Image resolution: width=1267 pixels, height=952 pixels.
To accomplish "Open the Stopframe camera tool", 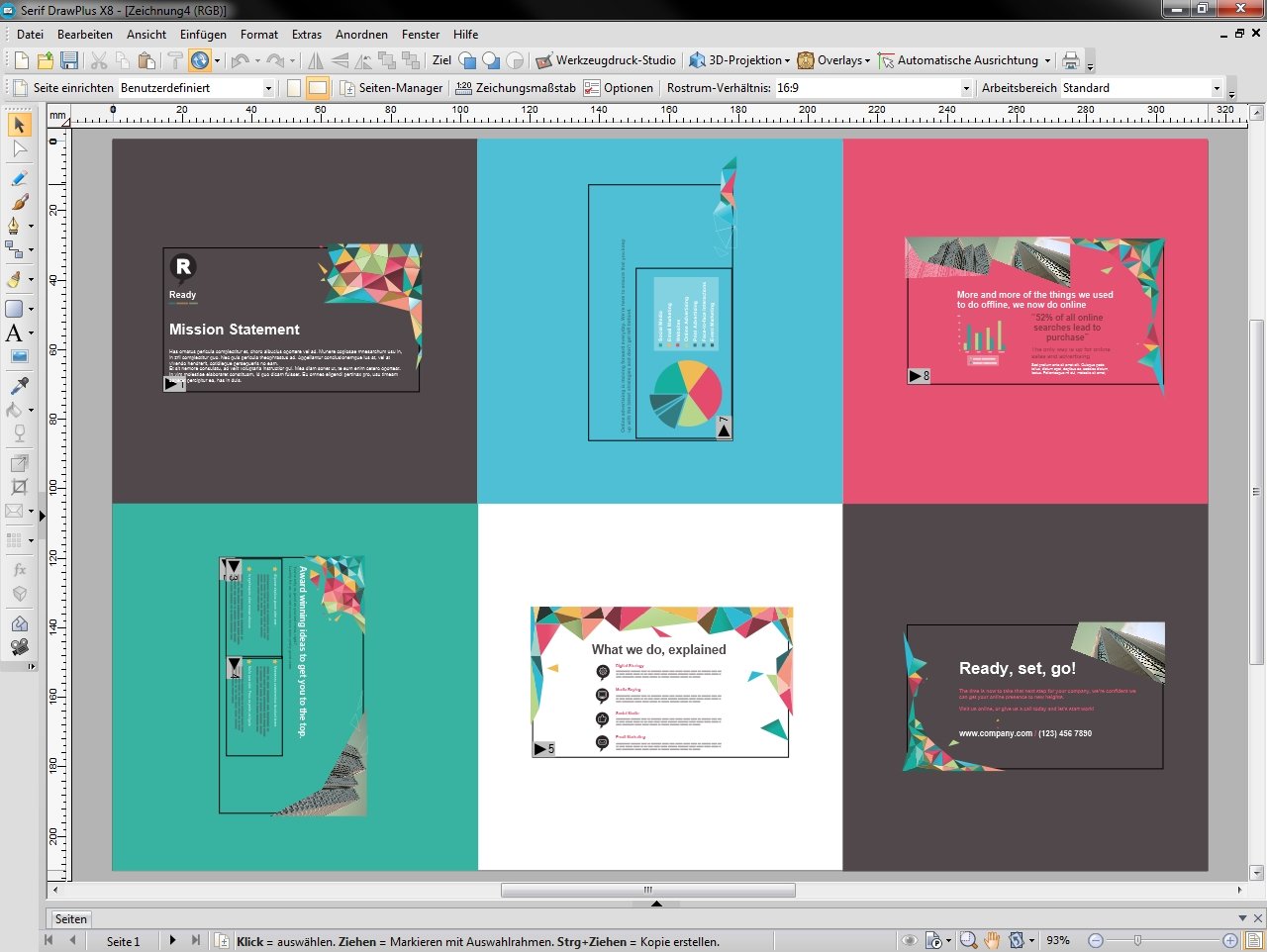I will click(19, 647).
